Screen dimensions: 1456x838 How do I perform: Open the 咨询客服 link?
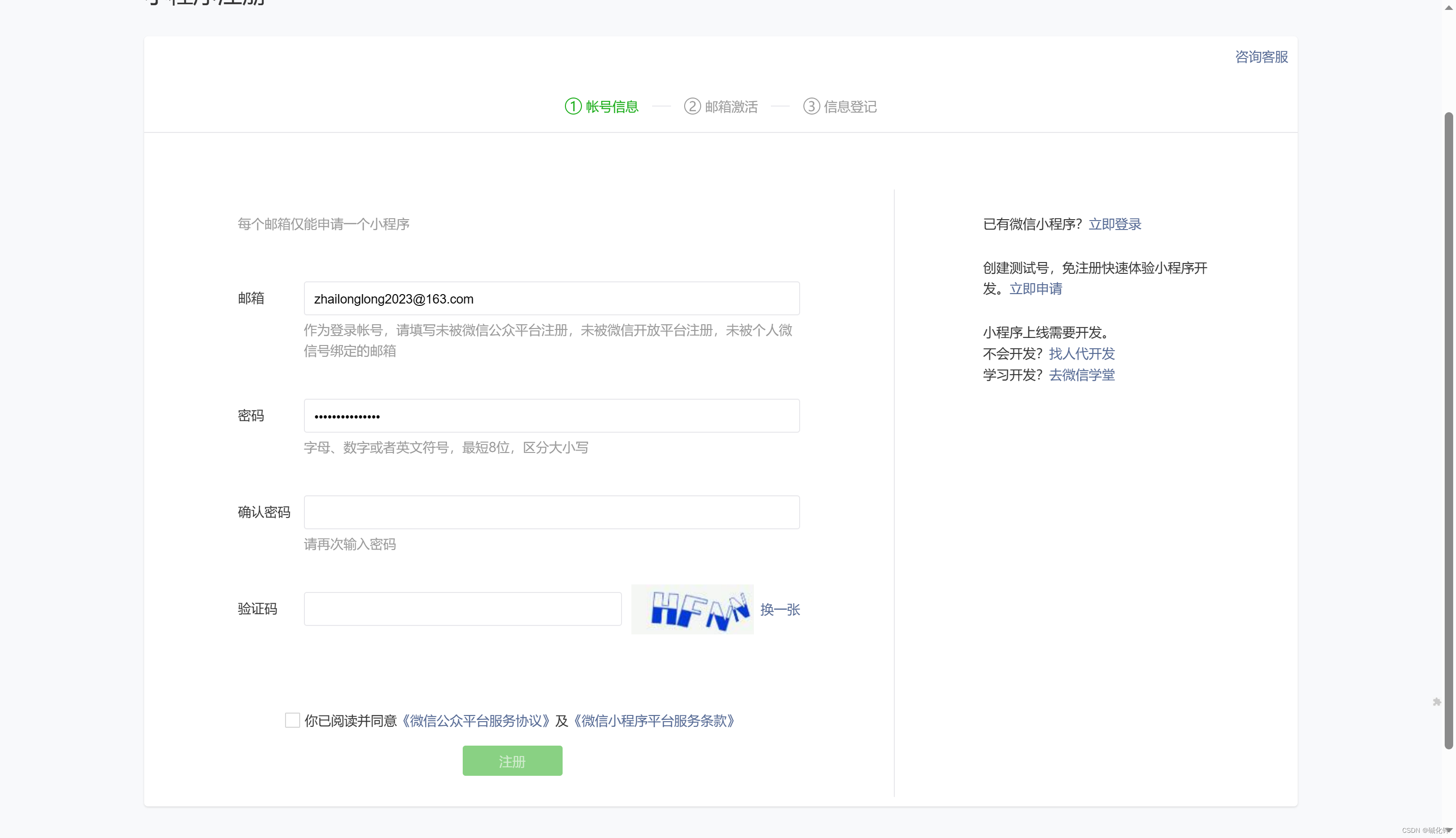[1261, 57]
